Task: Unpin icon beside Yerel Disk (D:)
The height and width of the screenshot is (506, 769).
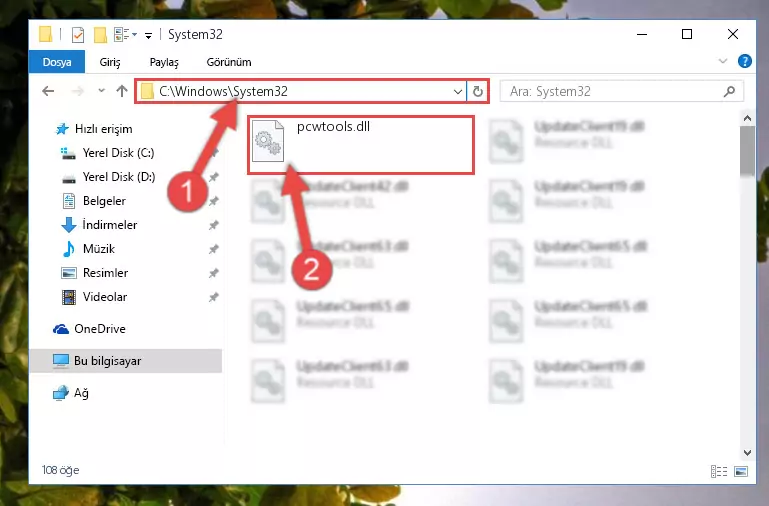Action: coord(213,177)
